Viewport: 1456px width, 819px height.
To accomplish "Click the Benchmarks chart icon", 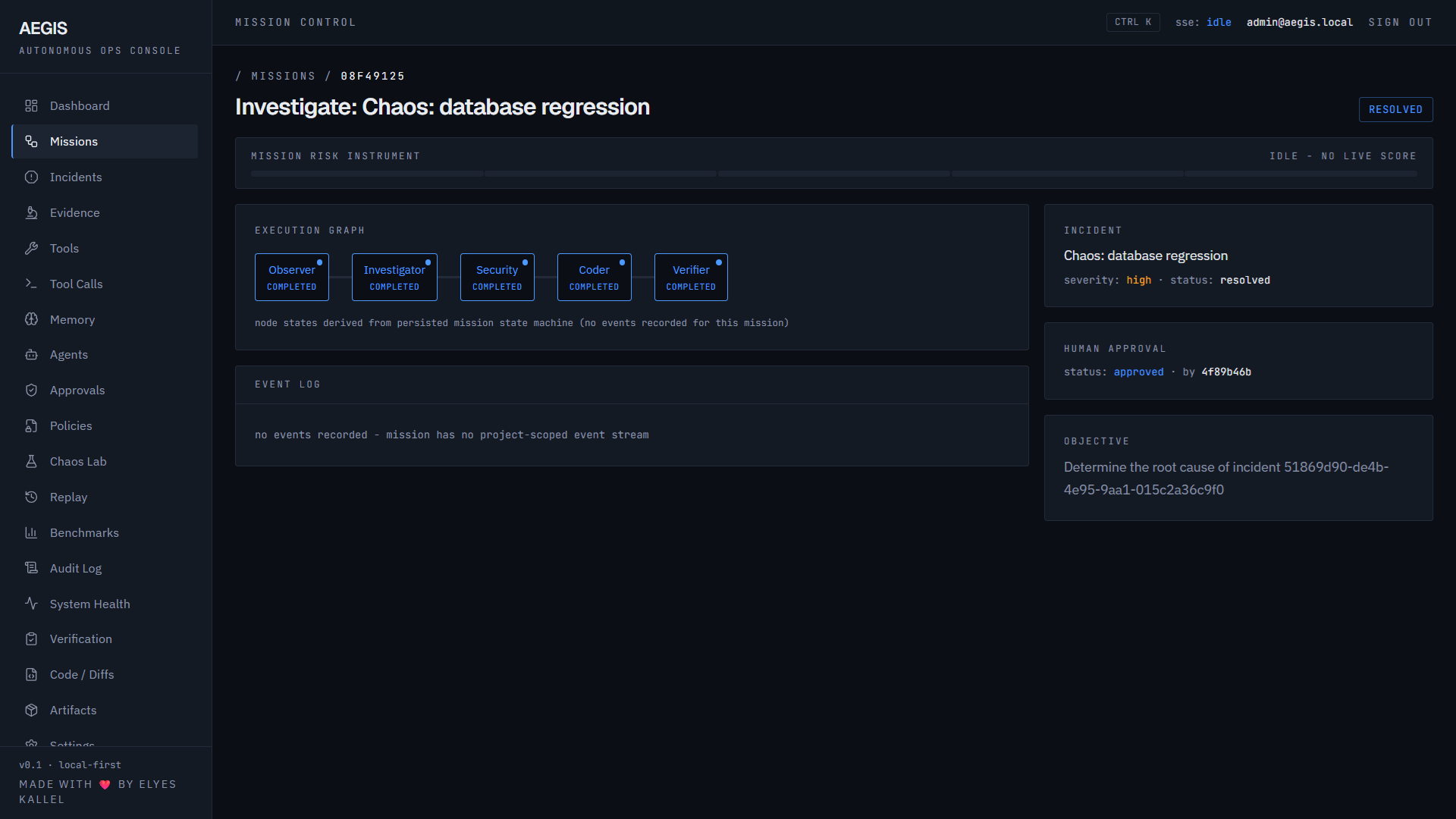I will point(31,533).
